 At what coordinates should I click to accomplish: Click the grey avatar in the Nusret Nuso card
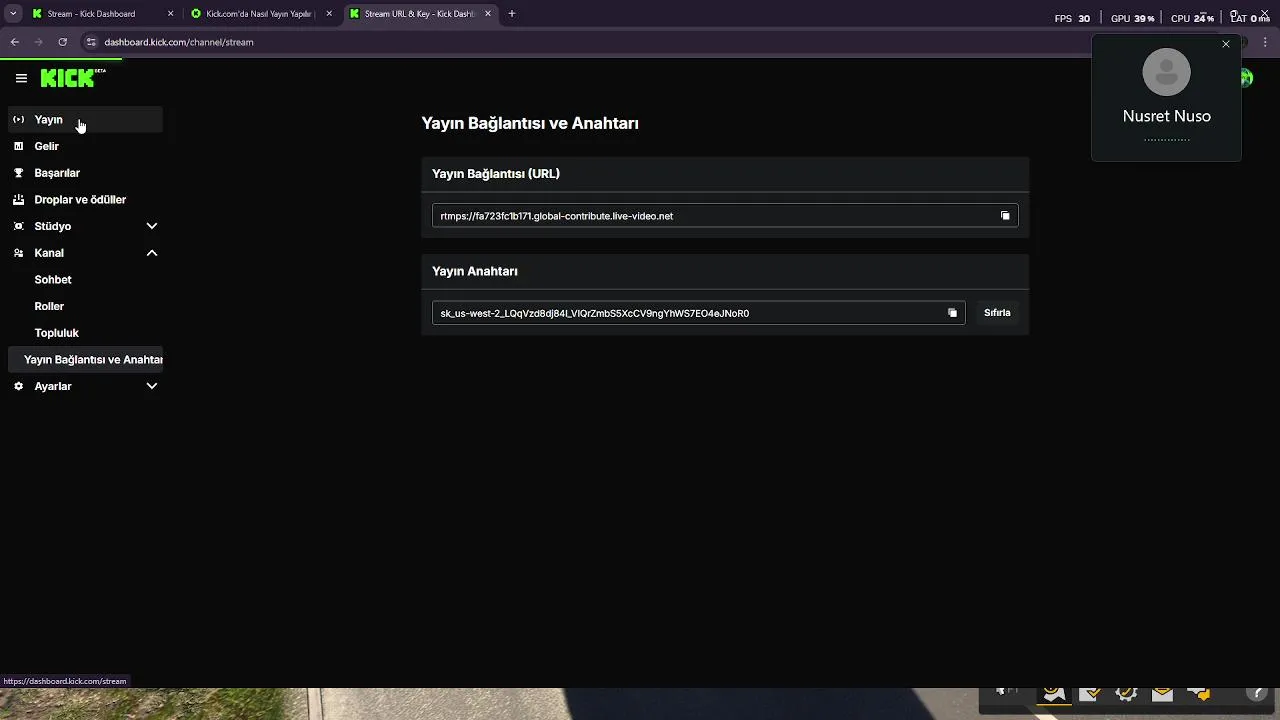point(1166,72)
